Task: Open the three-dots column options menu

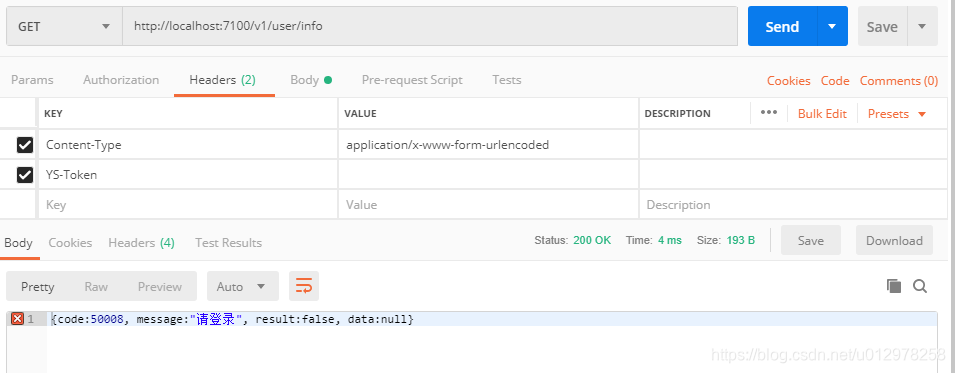Action: (769, 113)
